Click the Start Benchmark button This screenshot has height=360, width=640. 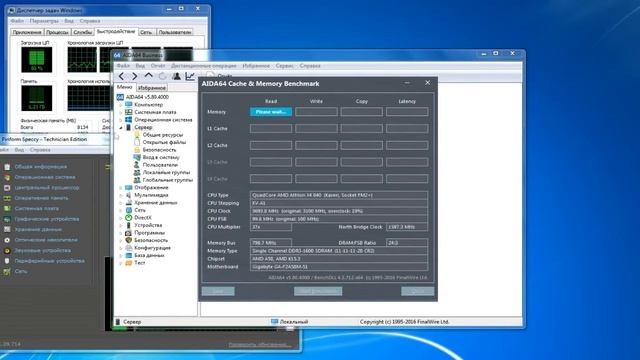click(x=318, y=291)
